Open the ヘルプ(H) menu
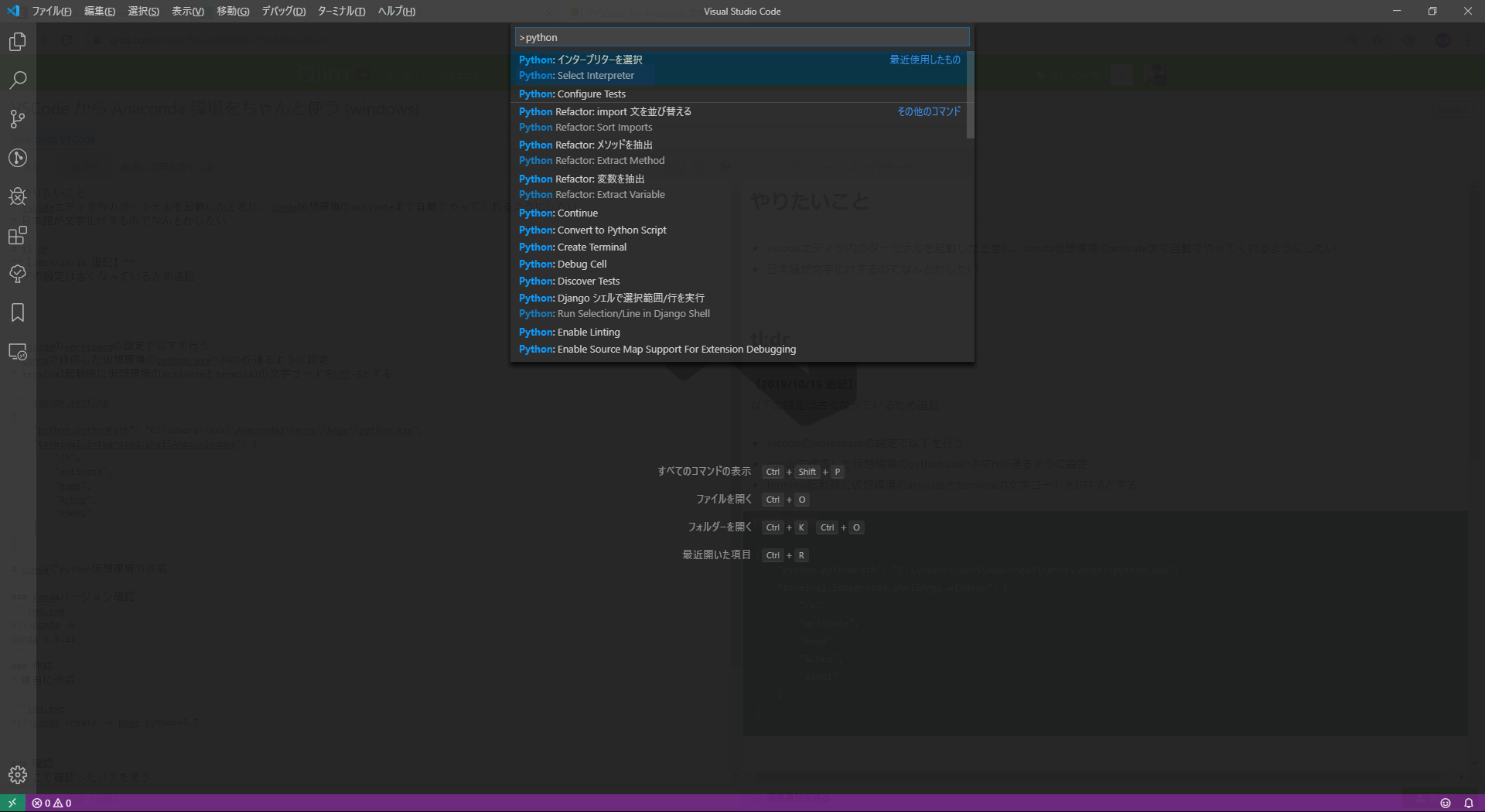1485x812 pixels. click(397, 11)
